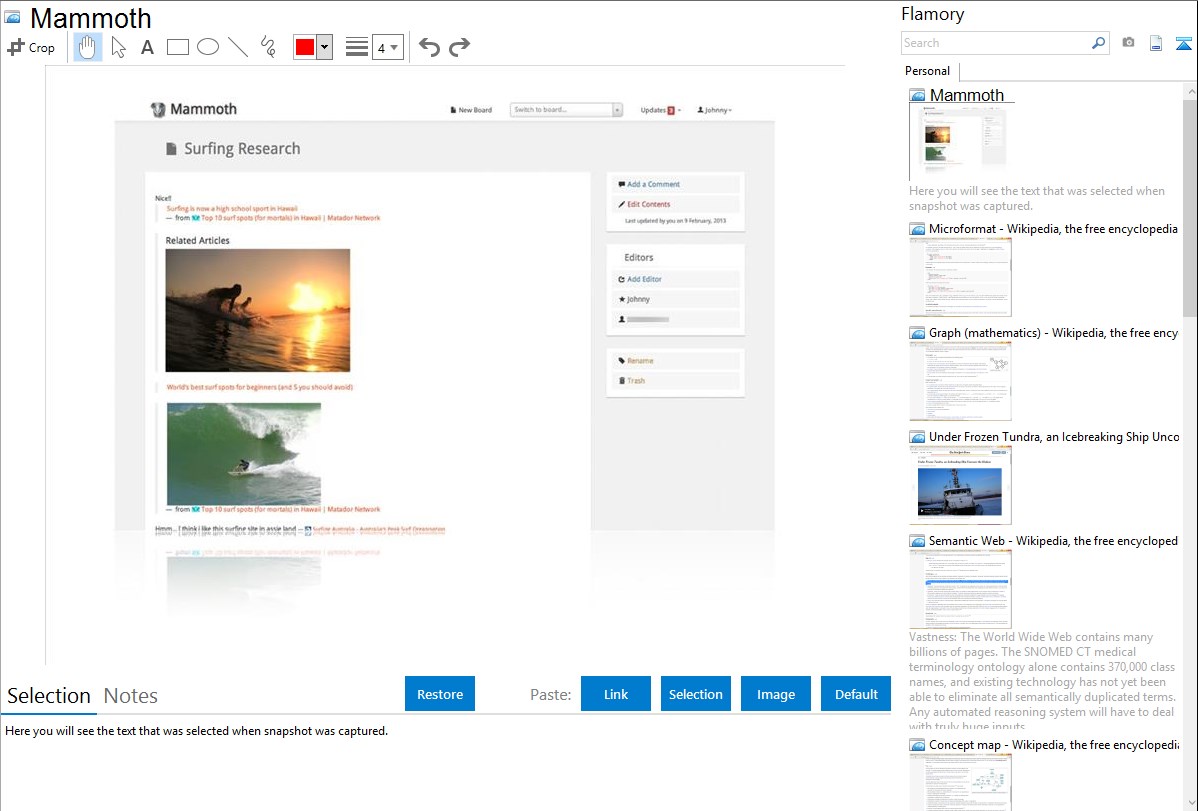The width and height of the screenshot is (1198, 811).
Task: Expand the line width dropdown
Action: [387, 47]
